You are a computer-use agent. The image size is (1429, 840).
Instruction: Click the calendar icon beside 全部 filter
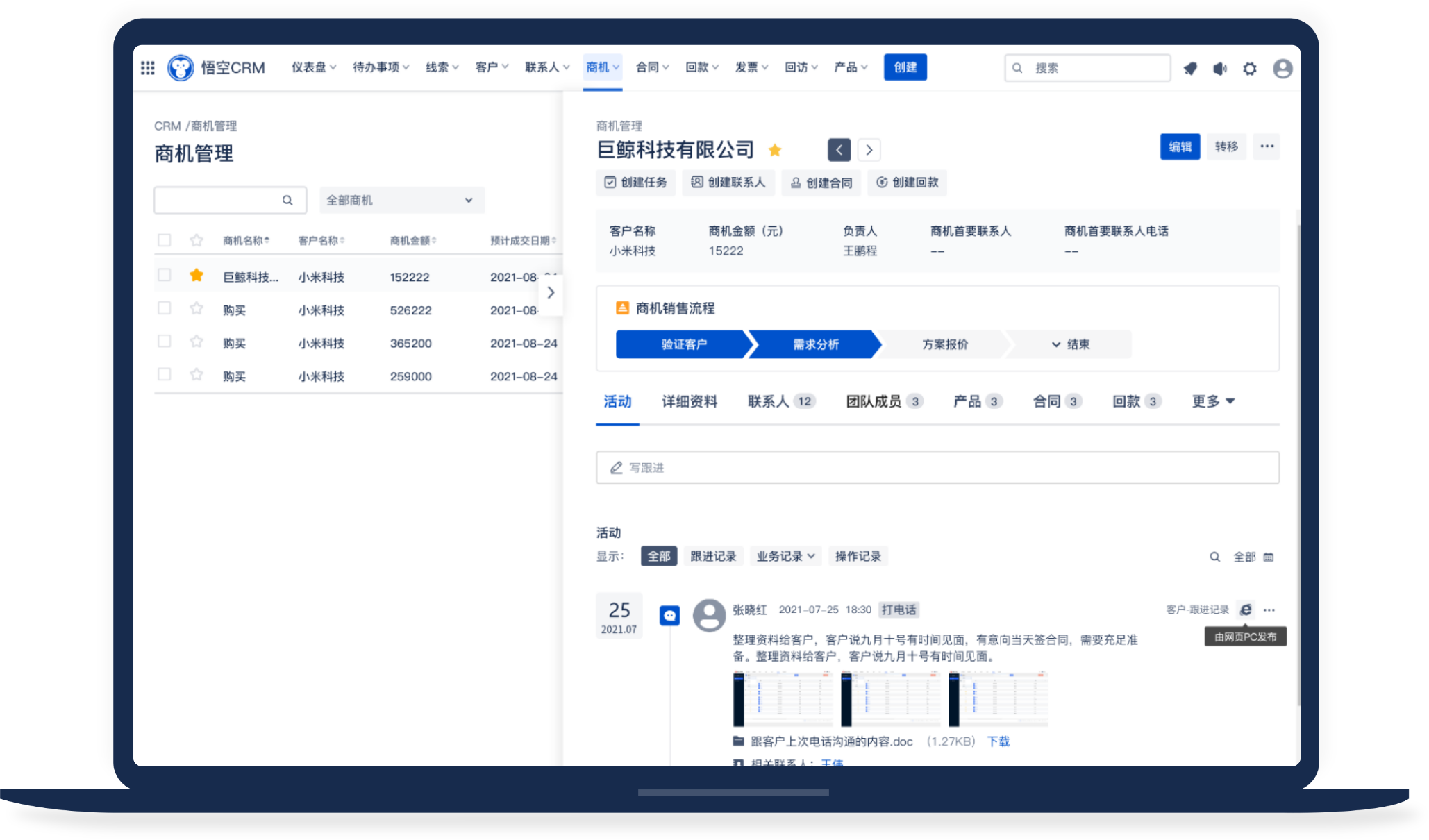click(x=1269, y=557)
